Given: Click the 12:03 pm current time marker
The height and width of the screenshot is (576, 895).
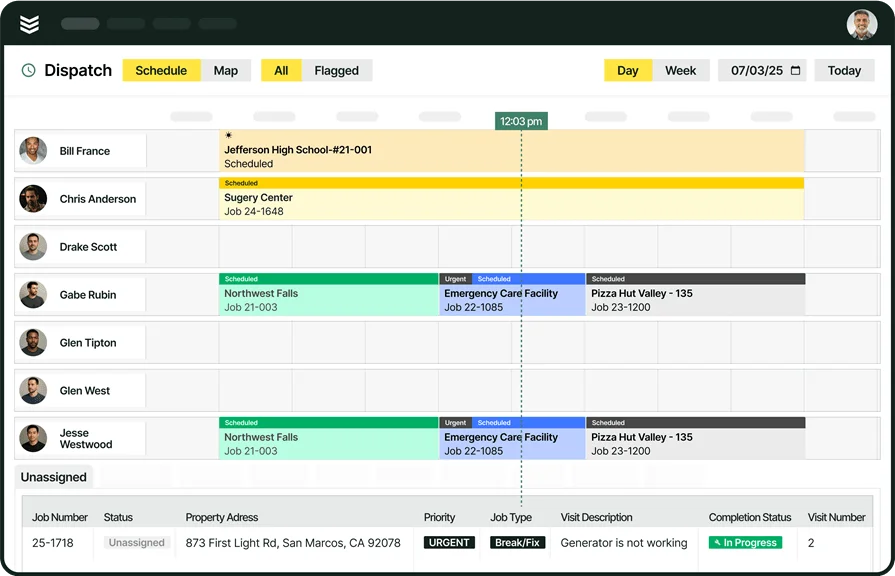Looking at the screenshot, I should (521, 120).
